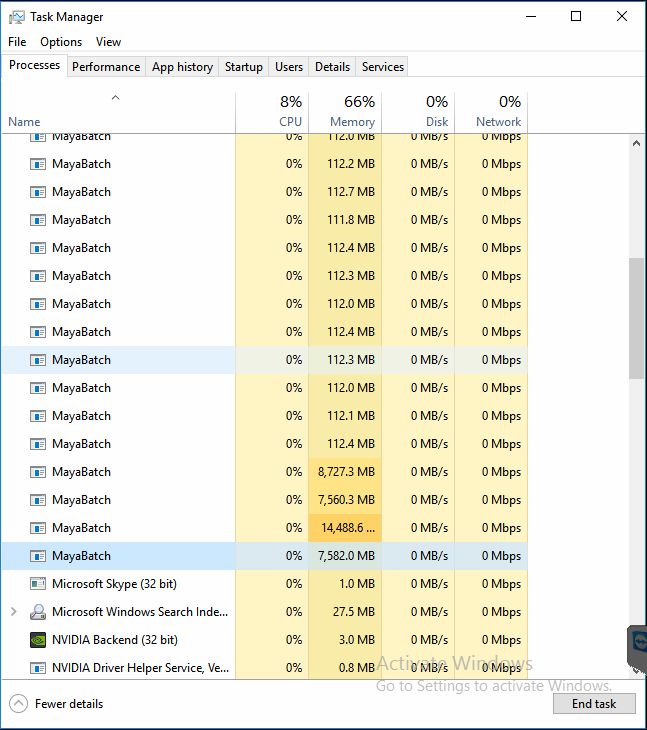Click the Windows Search Indexer magnifier icon
Viewport: 647px width, 730px height.
point(38,612)
